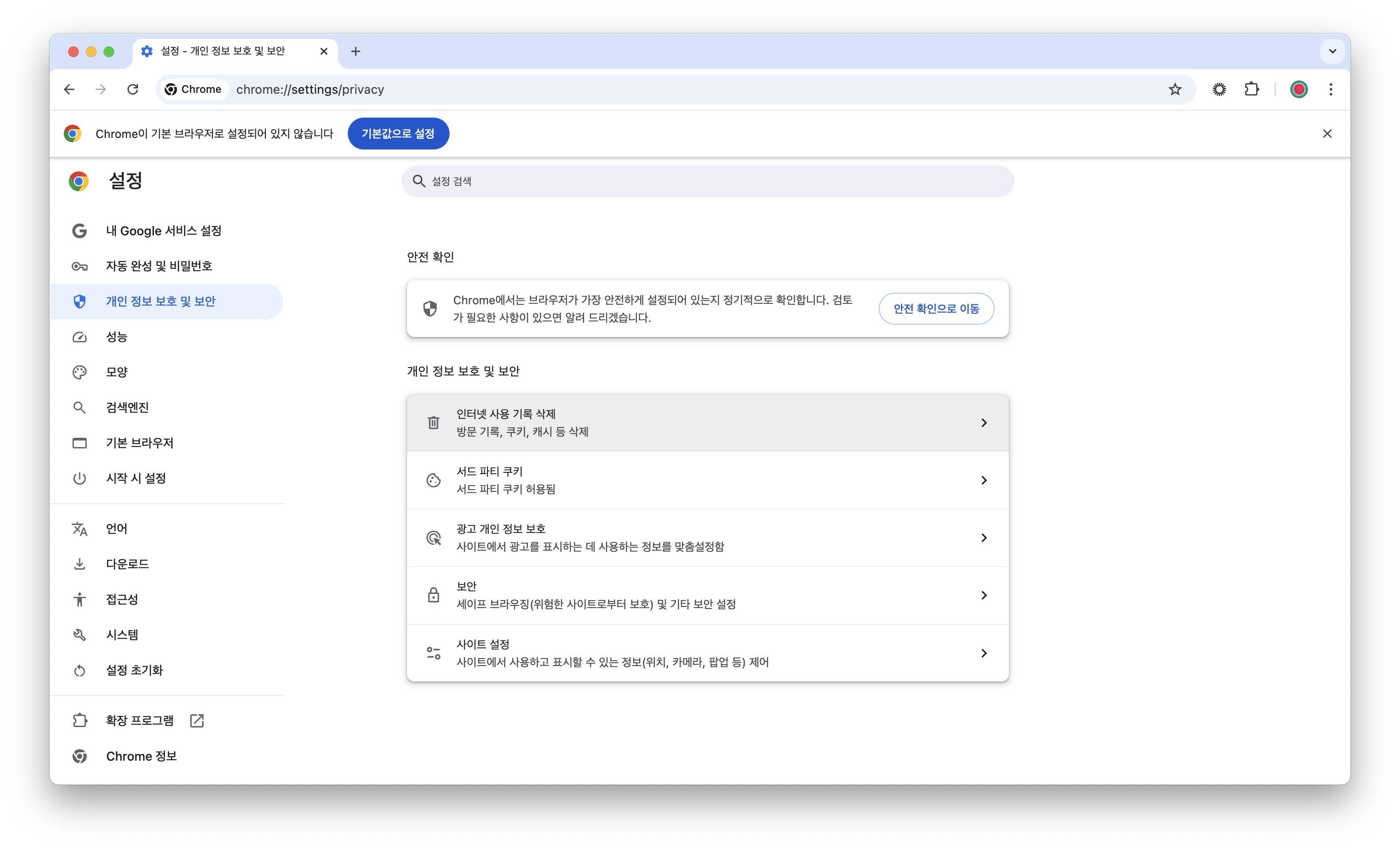Click the sliders icon for 사이트 설정
This screenshot has width=1400, height=850.
click(434, 653)
